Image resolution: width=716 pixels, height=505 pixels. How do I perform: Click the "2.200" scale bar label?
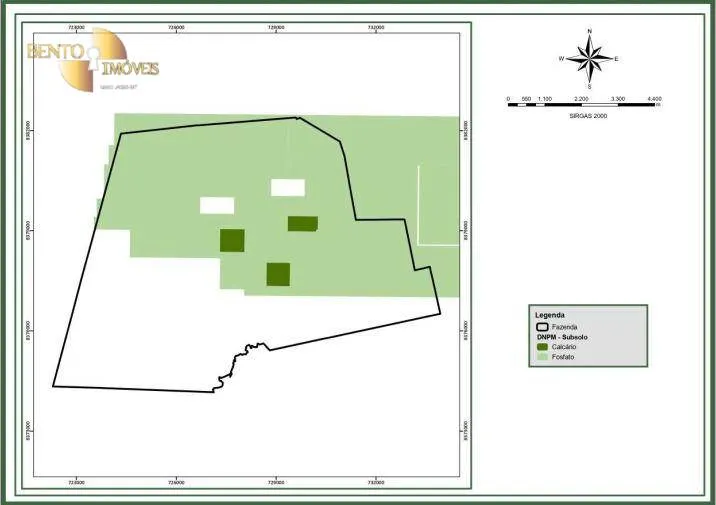pos(581,99)
